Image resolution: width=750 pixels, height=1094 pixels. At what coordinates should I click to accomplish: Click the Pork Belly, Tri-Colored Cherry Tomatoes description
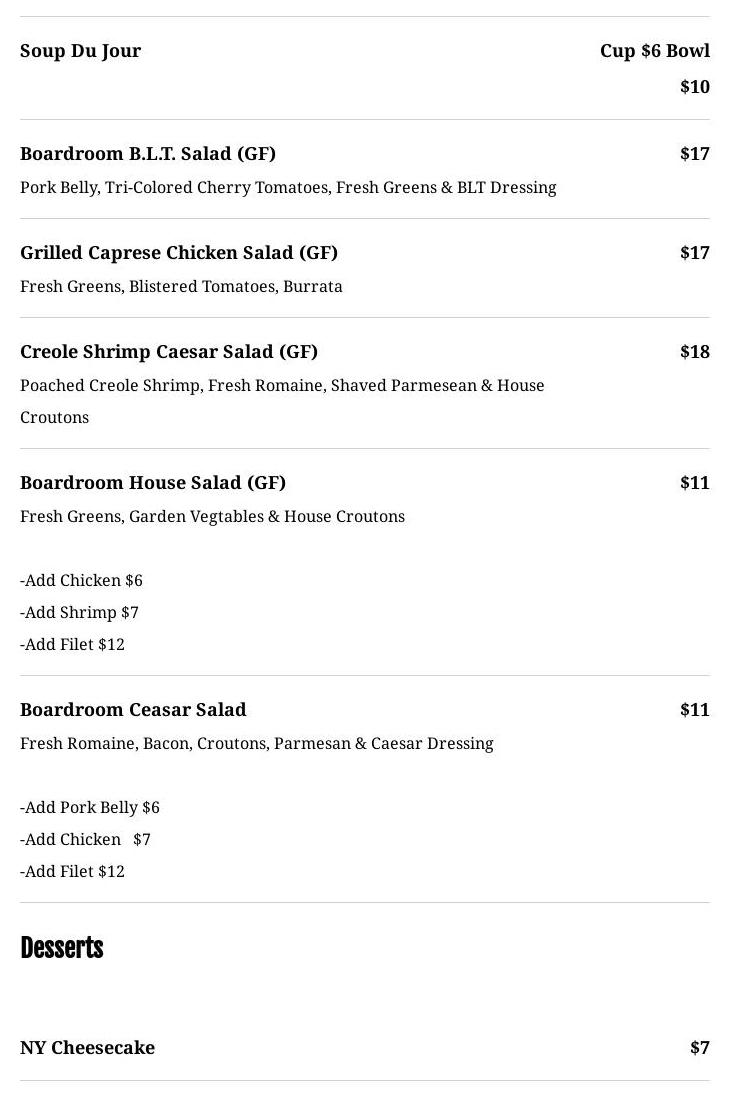pos(288,188)
